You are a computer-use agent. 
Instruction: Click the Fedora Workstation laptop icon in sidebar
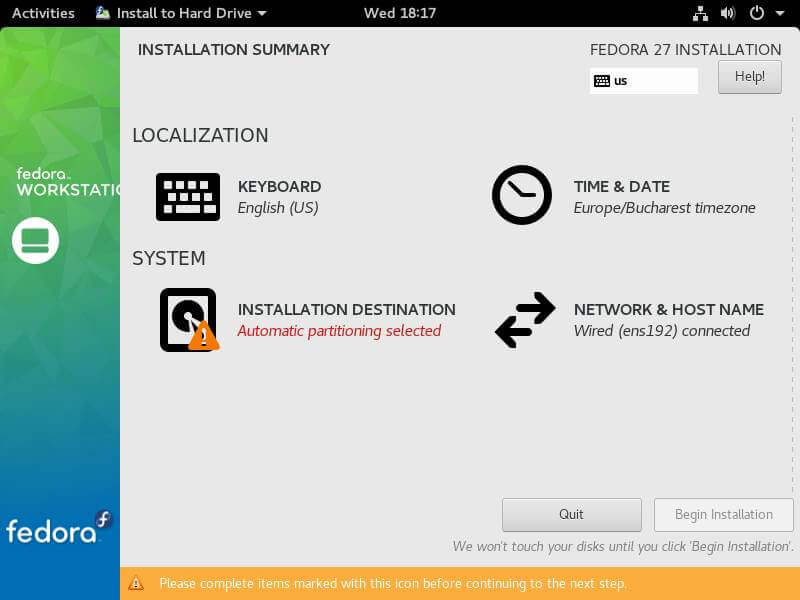(35, 240)
